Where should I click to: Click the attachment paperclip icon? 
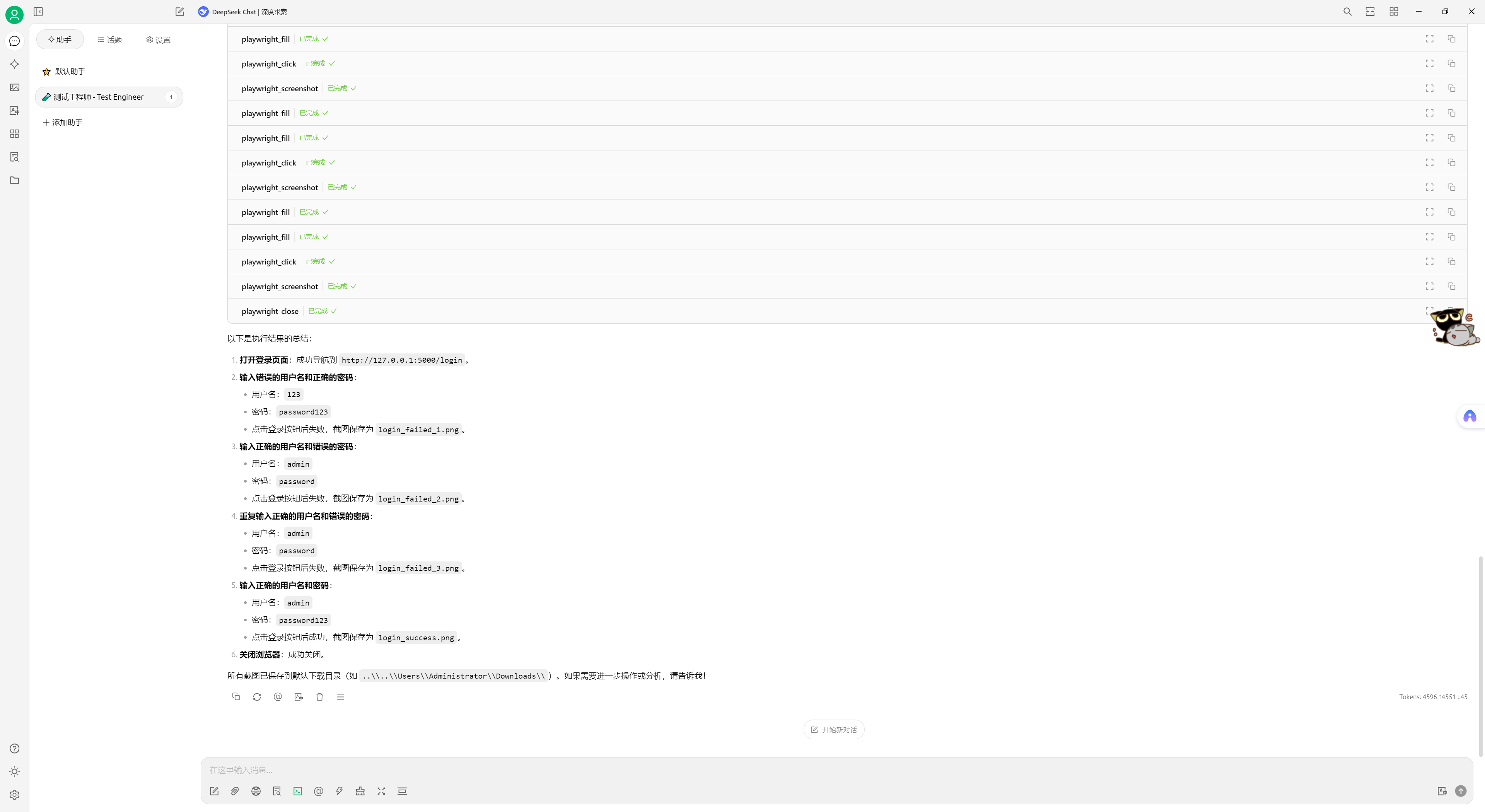[x=235, y=791]
